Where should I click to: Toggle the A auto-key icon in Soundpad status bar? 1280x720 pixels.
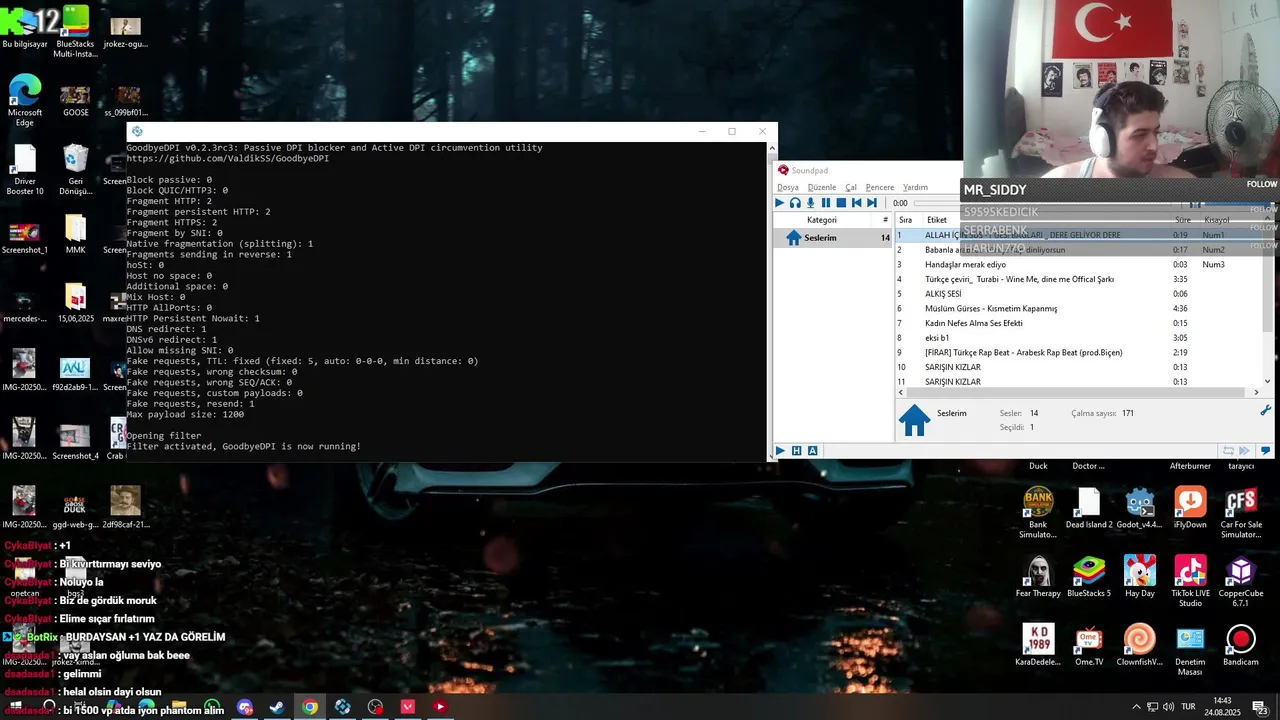pyautogui.click(x=812, y=451)
